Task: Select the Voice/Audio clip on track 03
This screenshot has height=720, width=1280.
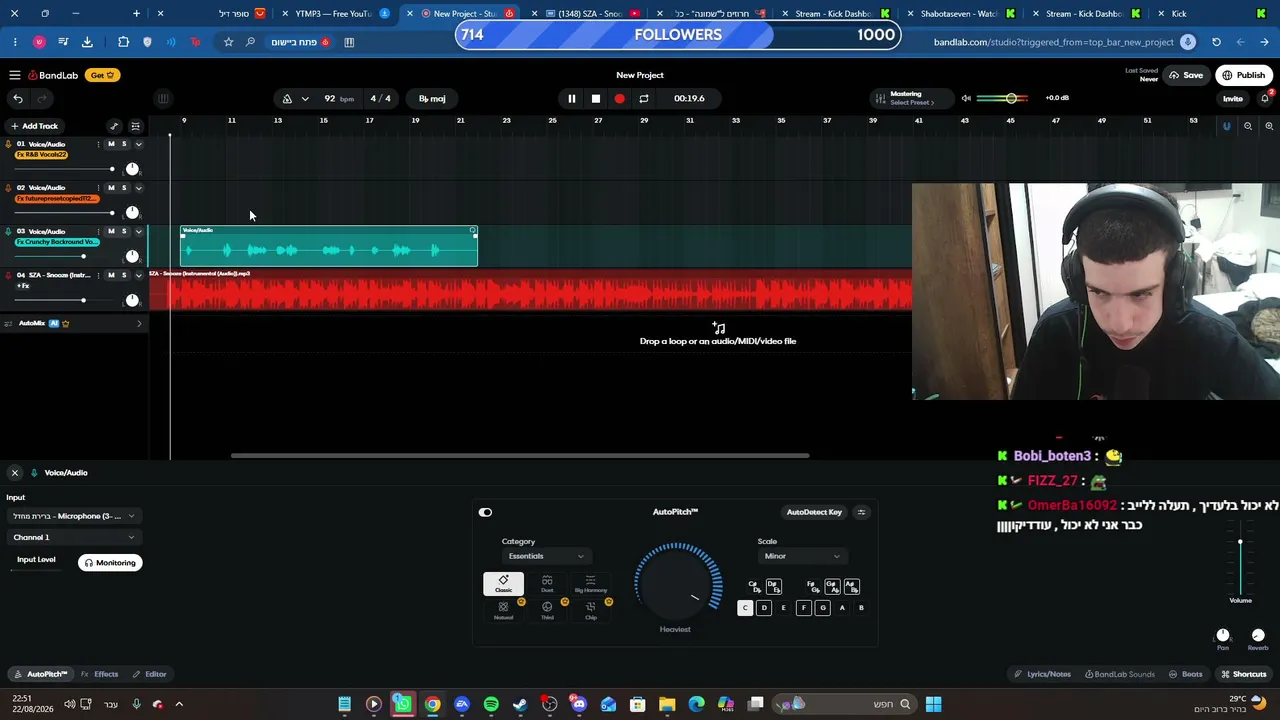Action: click(329, 246)
